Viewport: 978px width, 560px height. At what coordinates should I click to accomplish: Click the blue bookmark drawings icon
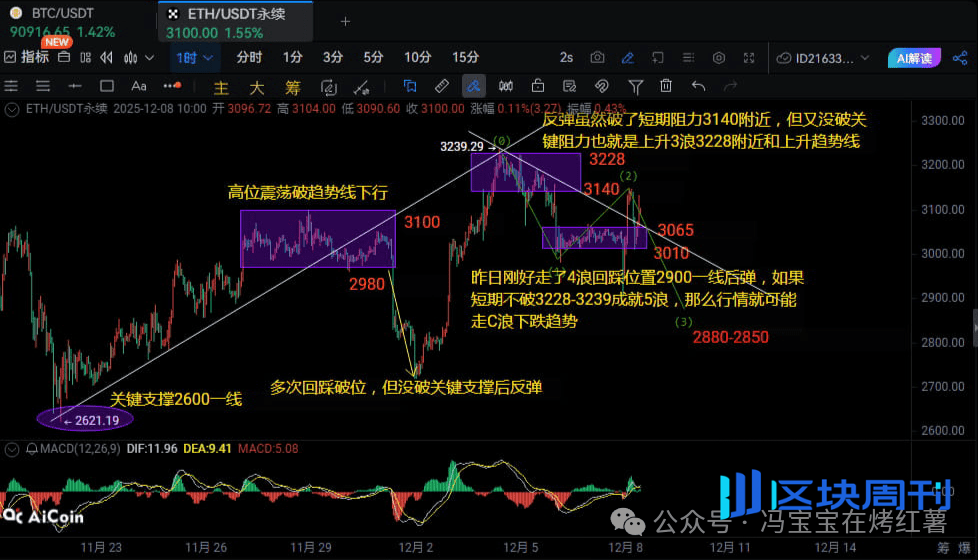[410, 86]
